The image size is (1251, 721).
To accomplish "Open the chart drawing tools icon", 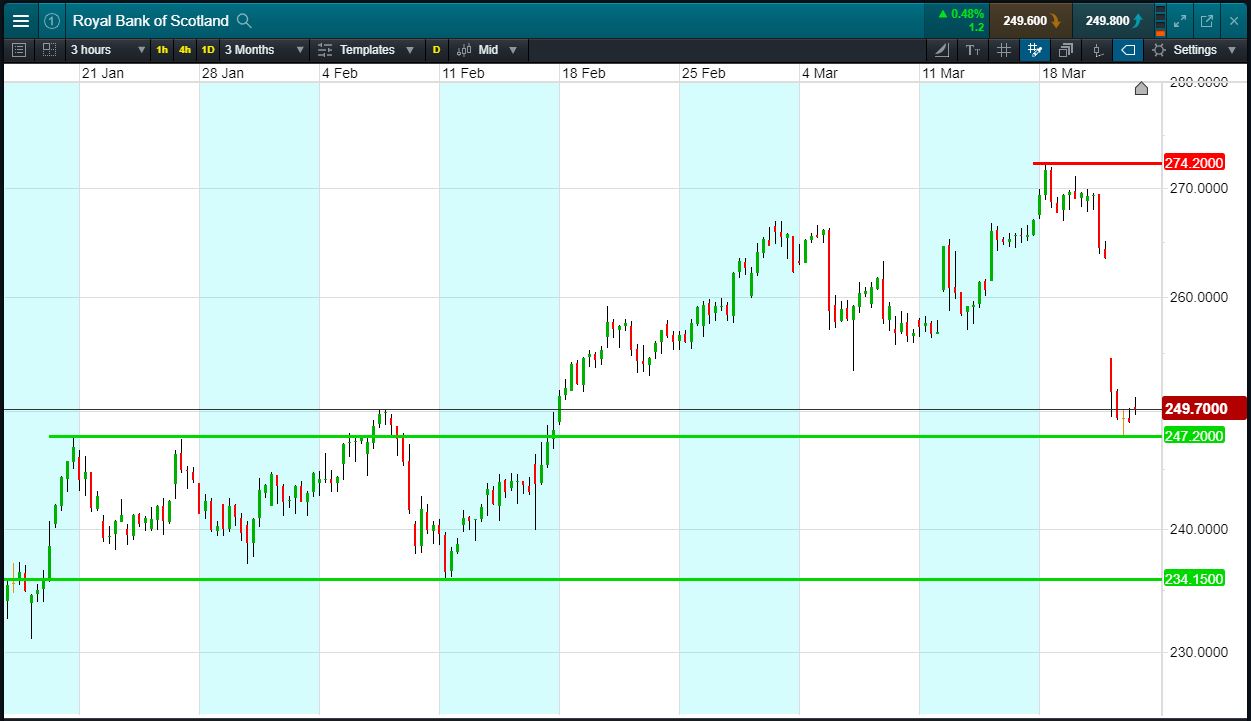I will click(941, 49).
